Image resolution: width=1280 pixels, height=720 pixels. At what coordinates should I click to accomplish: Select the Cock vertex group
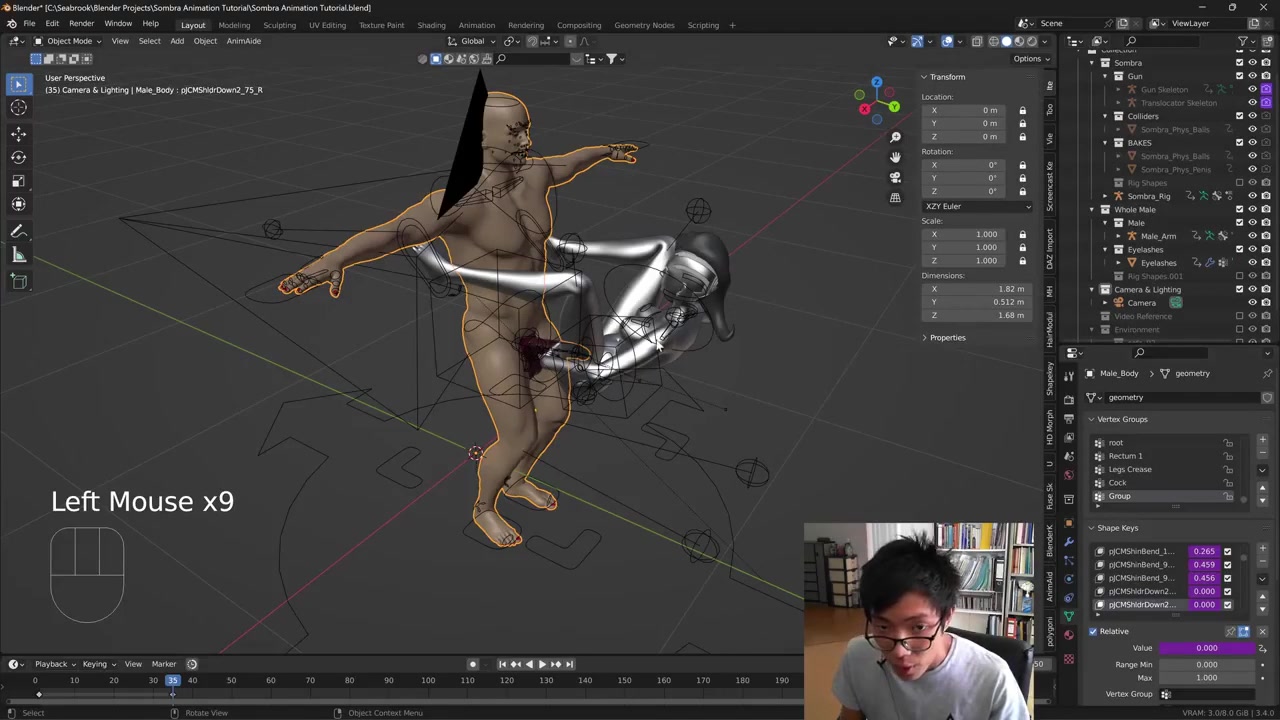[x=1117, y=483]
